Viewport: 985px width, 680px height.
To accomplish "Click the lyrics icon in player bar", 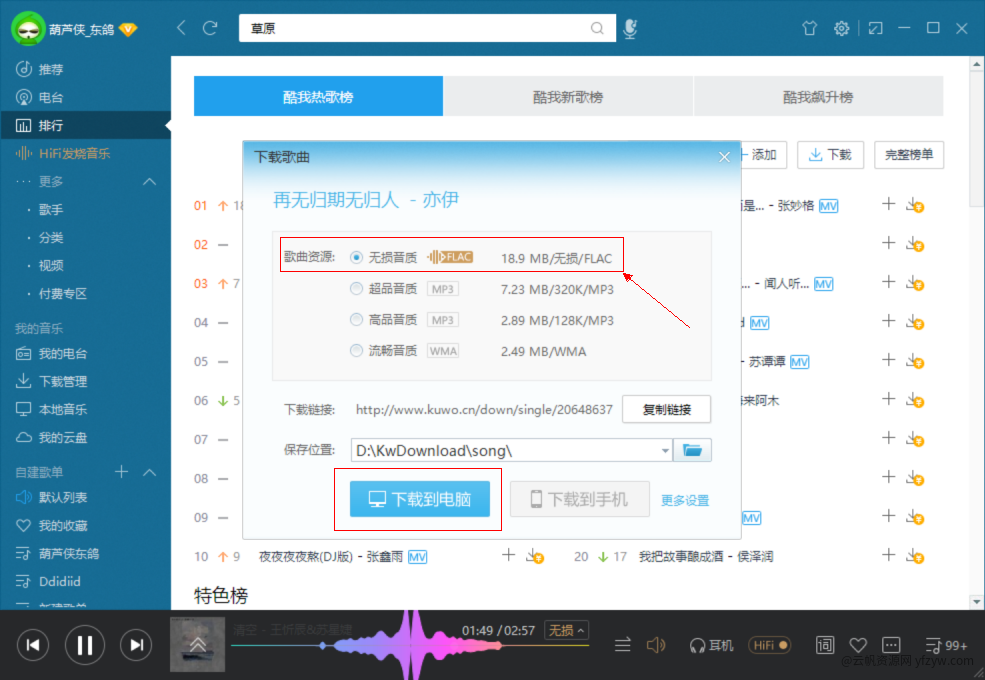I will 825,645.
